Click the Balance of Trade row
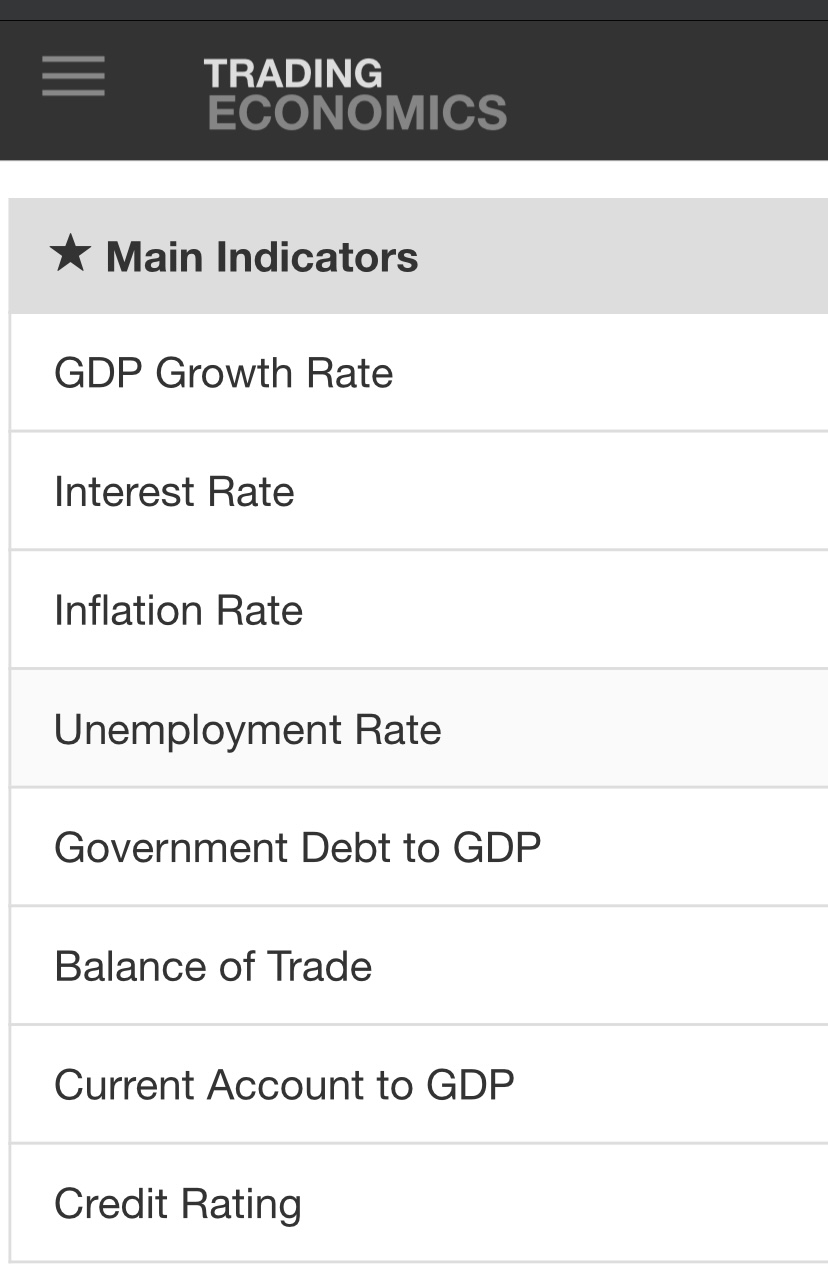Image resolution: width=828 pixels, height=1286 pixels. [418, 966]
